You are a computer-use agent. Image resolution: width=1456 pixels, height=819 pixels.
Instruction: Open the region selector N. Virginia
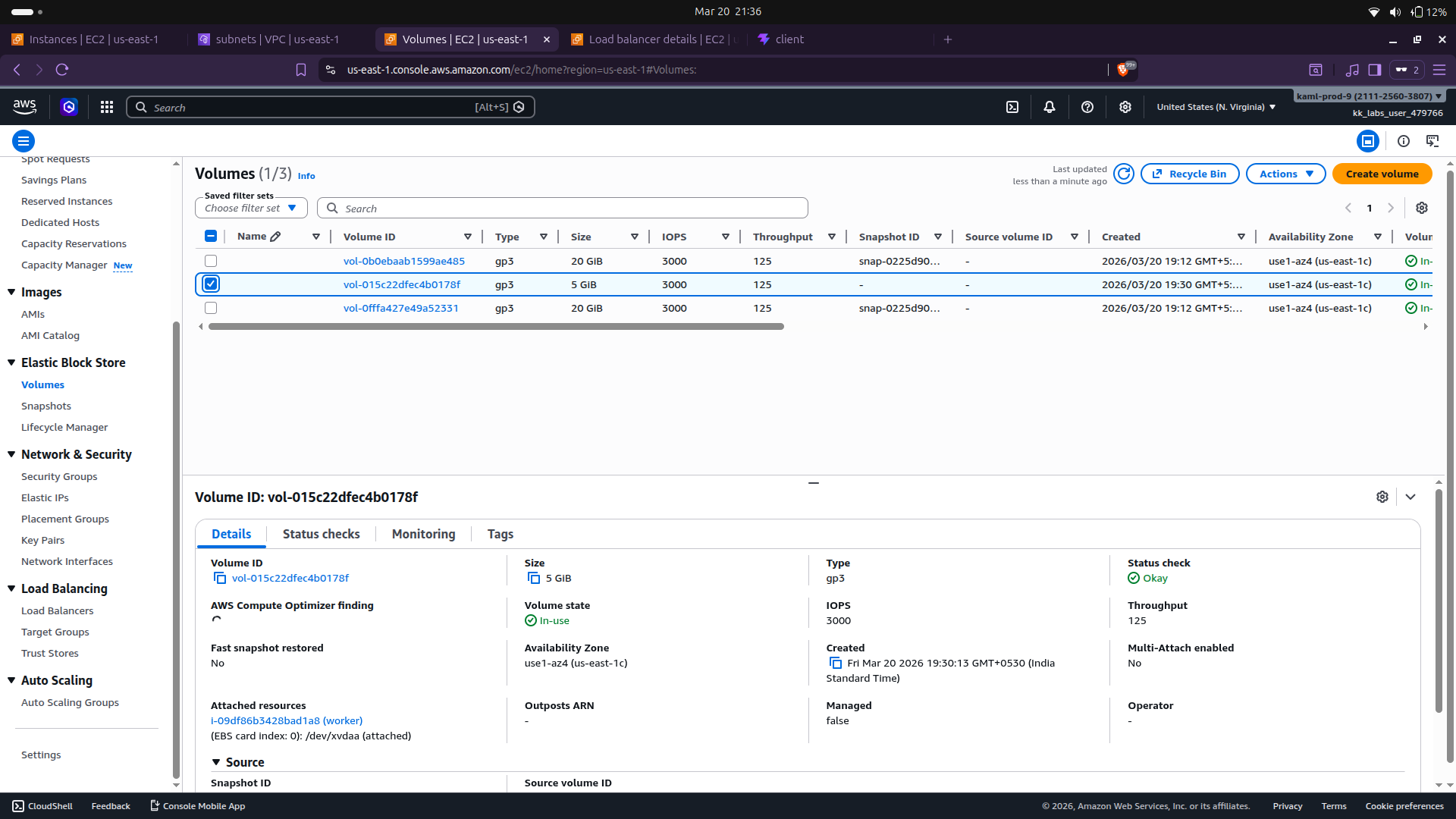[x=1216, y=107]
